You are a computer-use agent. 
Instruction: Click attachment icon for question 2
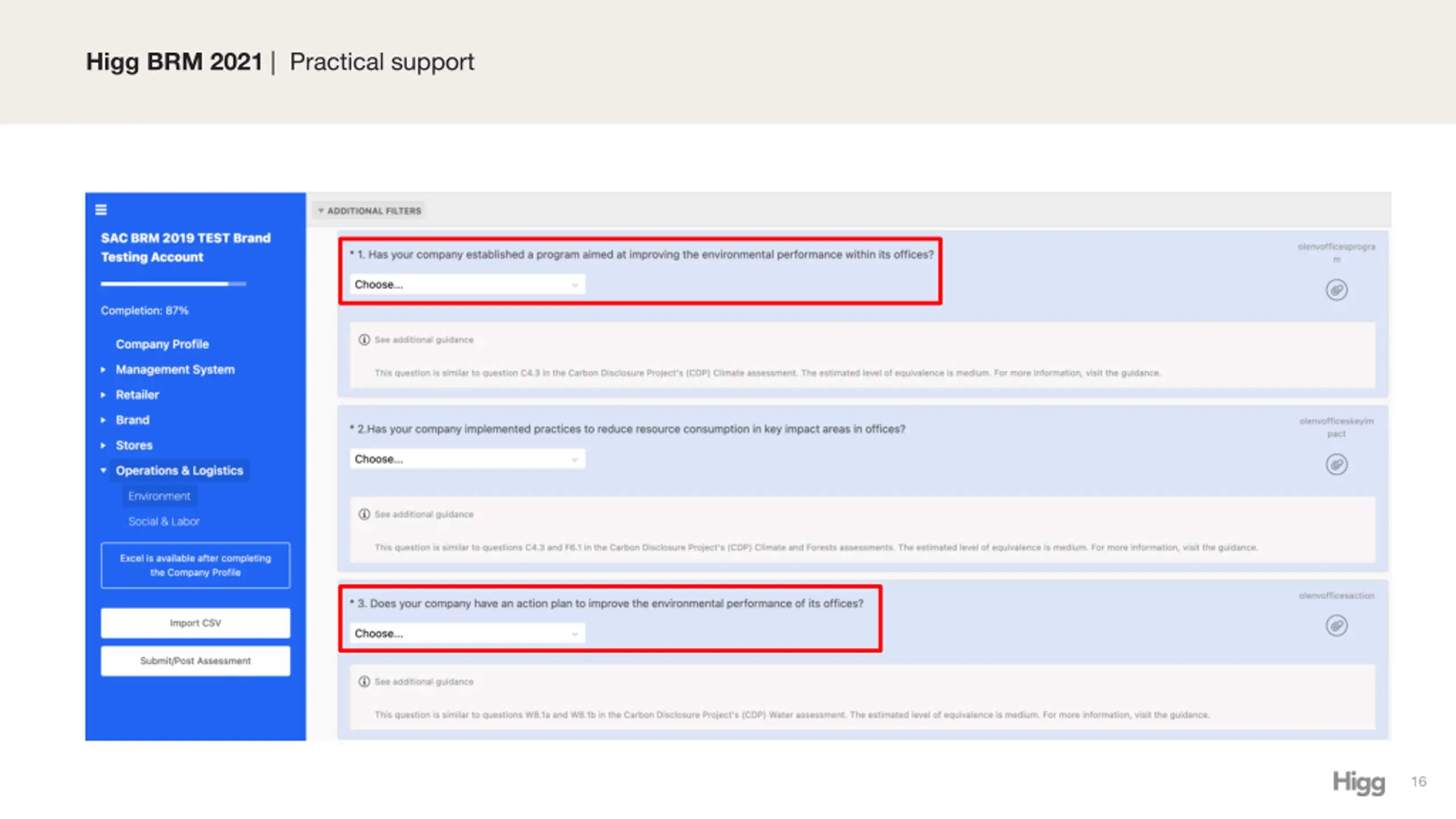[x=1337, y=465]
